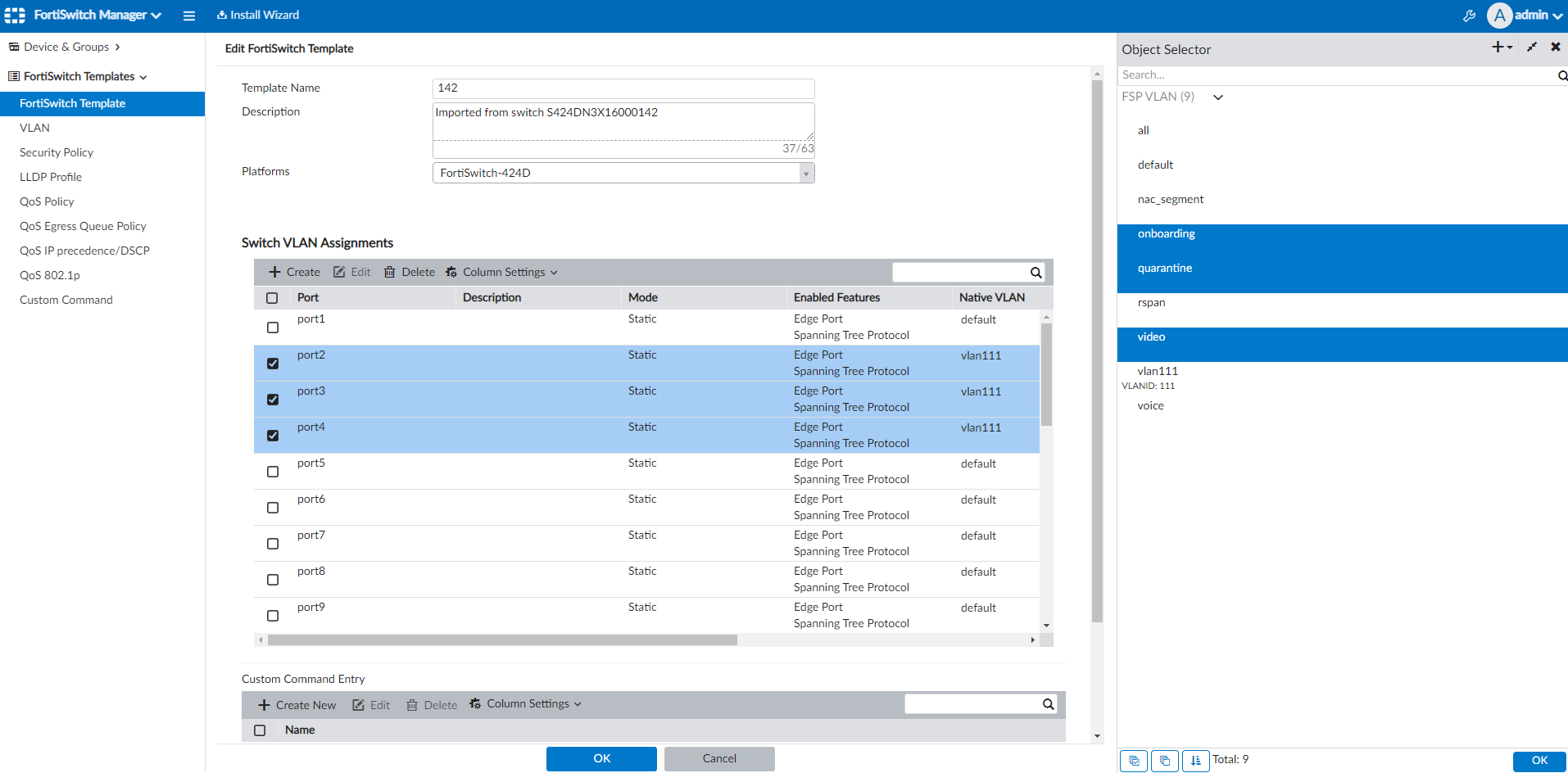1568x773 pixels.
Task: Click the Object Selector search field
Action: (x=1337, y=75)
